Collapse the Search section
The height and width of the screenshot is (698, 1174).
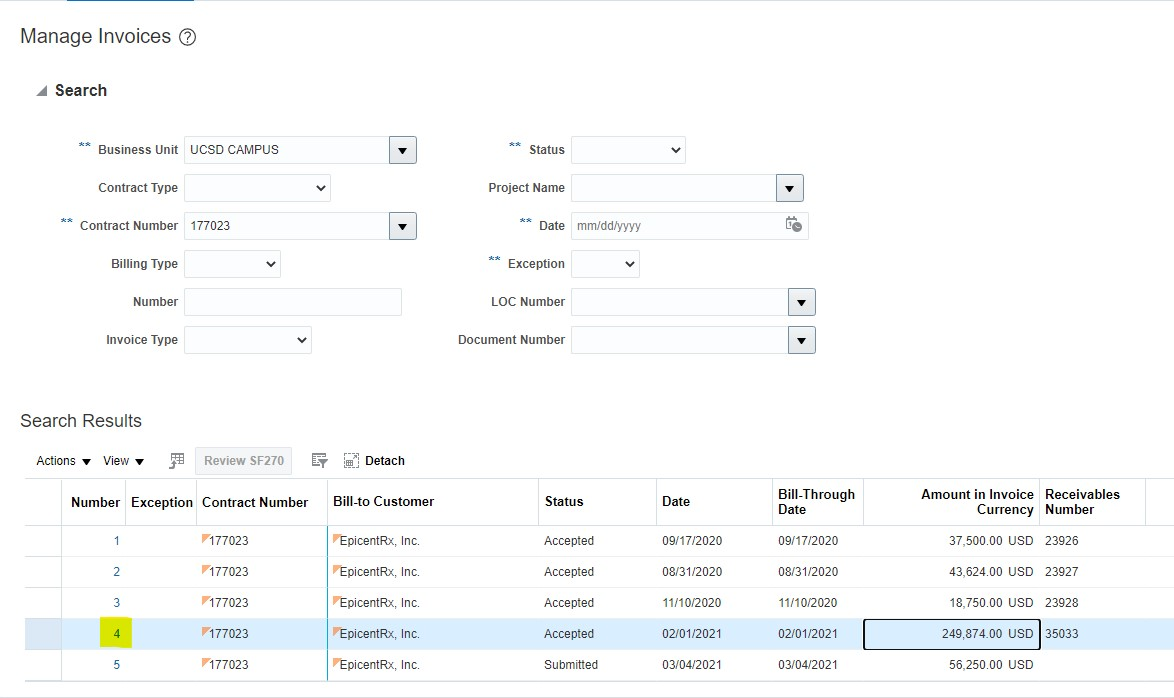coord(41,91)
